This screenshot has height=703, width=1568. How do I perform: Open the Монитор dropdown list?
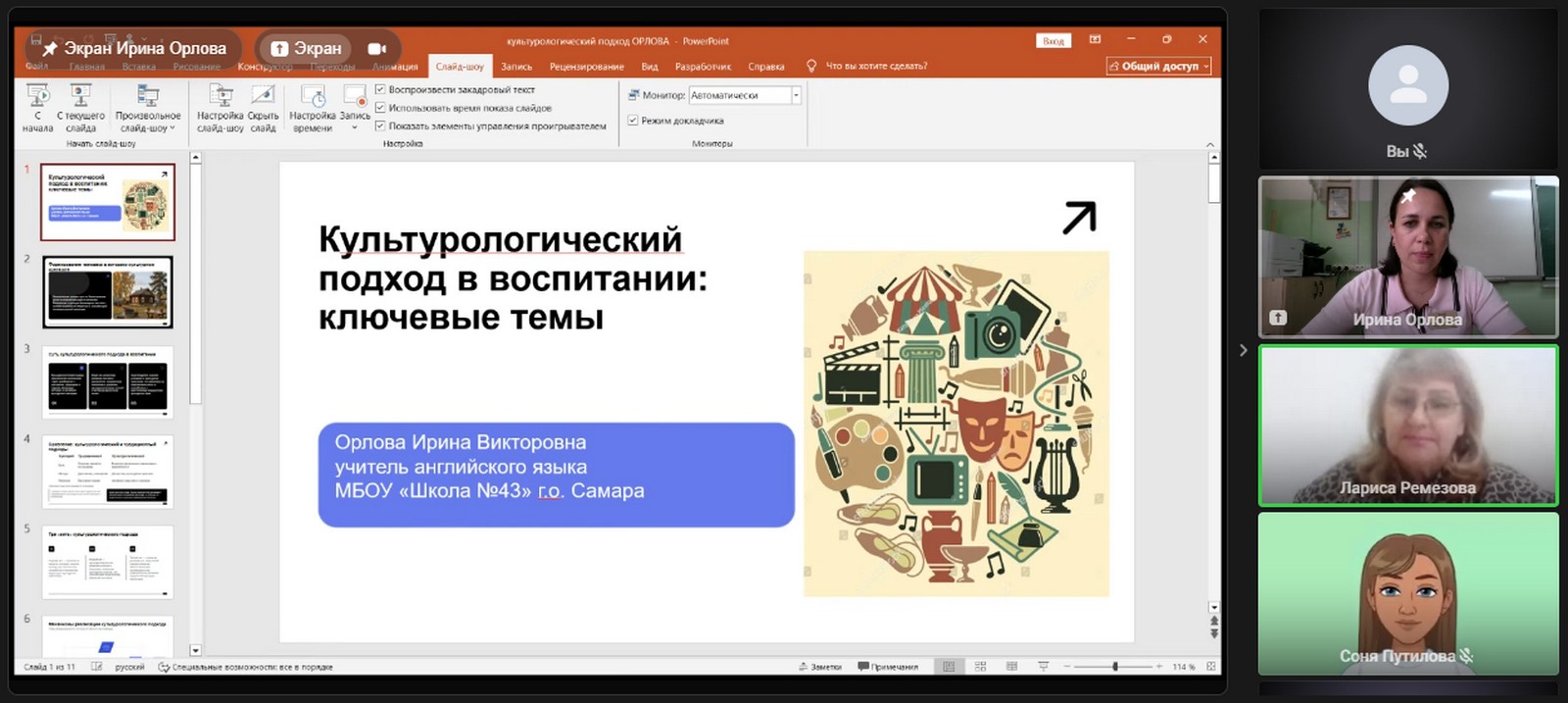coord(796,95)
